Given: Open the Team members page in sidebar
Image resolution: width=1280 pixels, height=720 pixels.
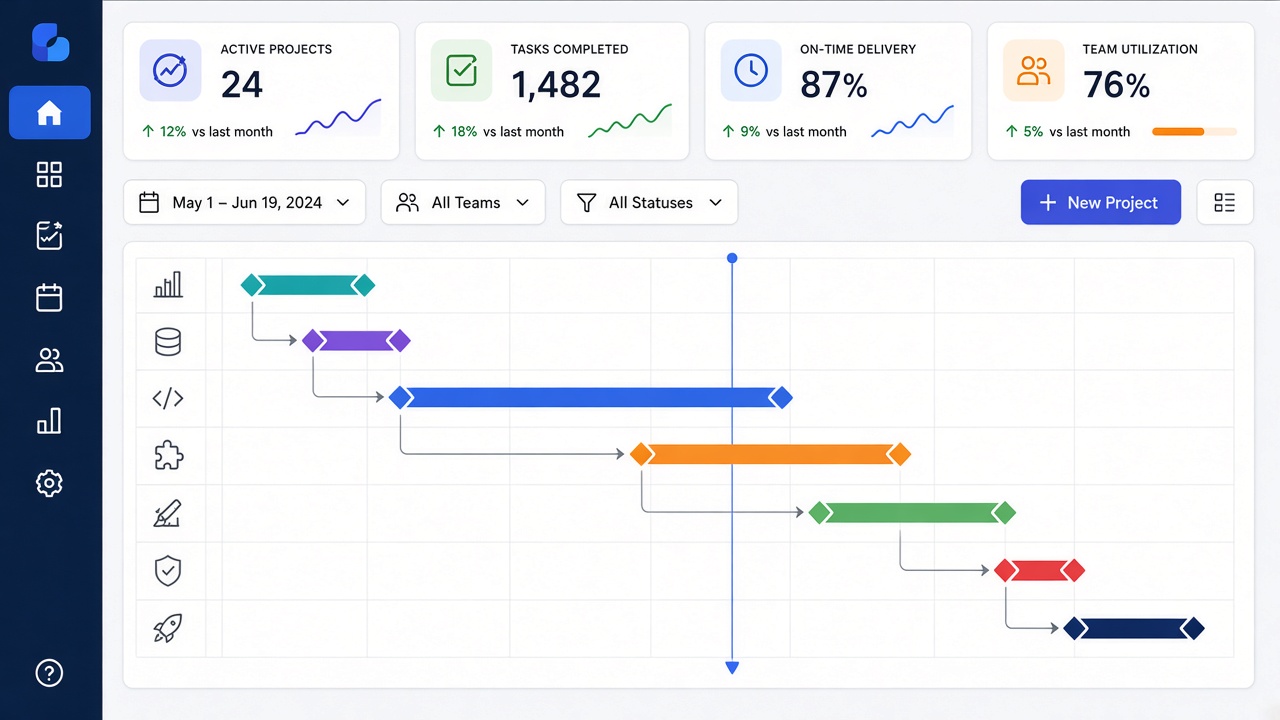Looking at the screenshot, I should tap(49, 360).
